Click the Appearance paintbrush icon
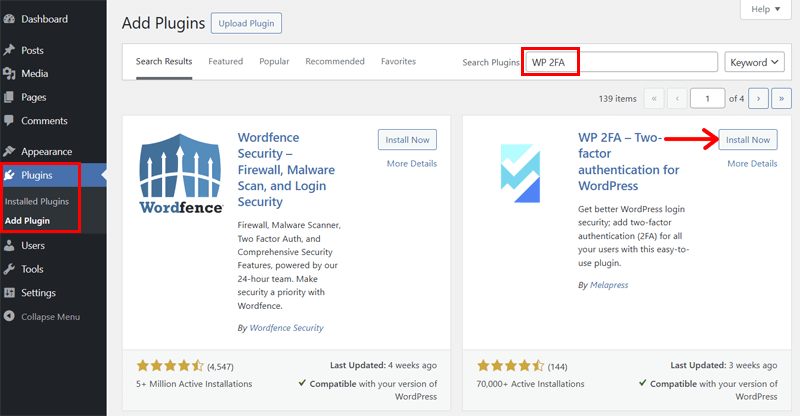800x416 pixels. click(9, 151)
